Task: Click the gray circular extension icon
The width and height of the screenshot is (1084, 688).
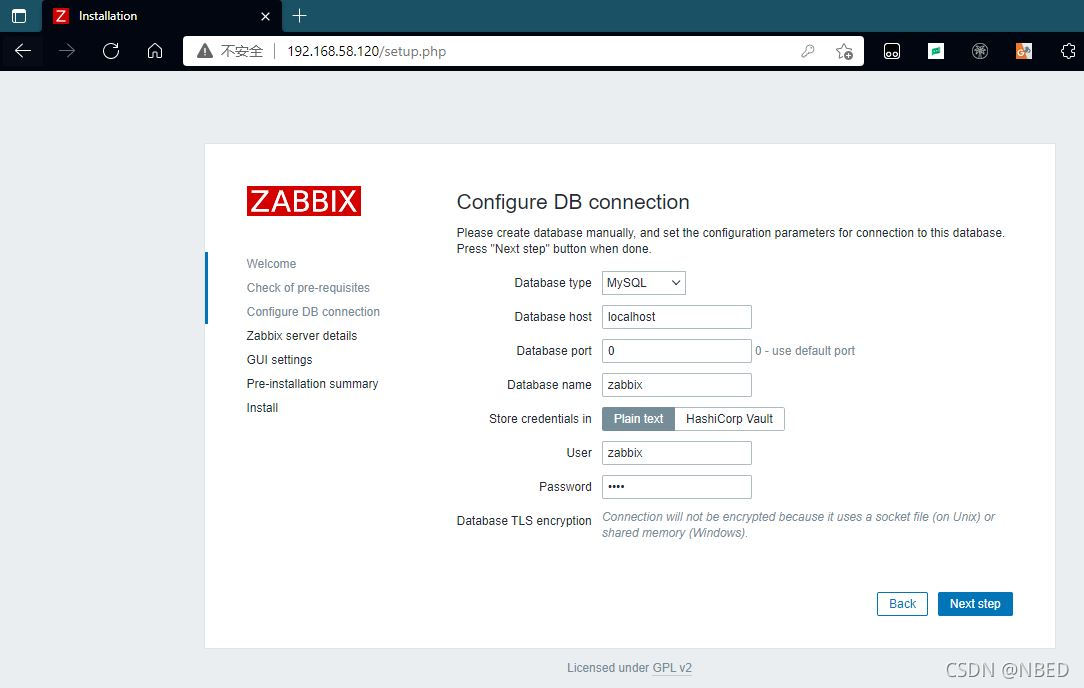Action: [x=980, y=50]
